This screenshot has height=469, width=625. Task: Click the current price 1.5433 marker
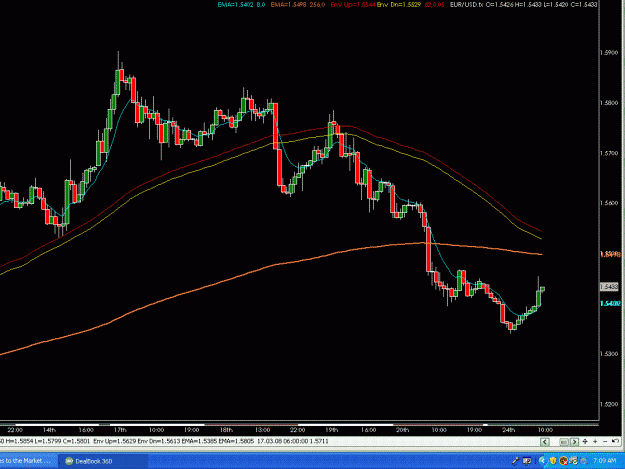pyautogui.click(x=609, y=287)
